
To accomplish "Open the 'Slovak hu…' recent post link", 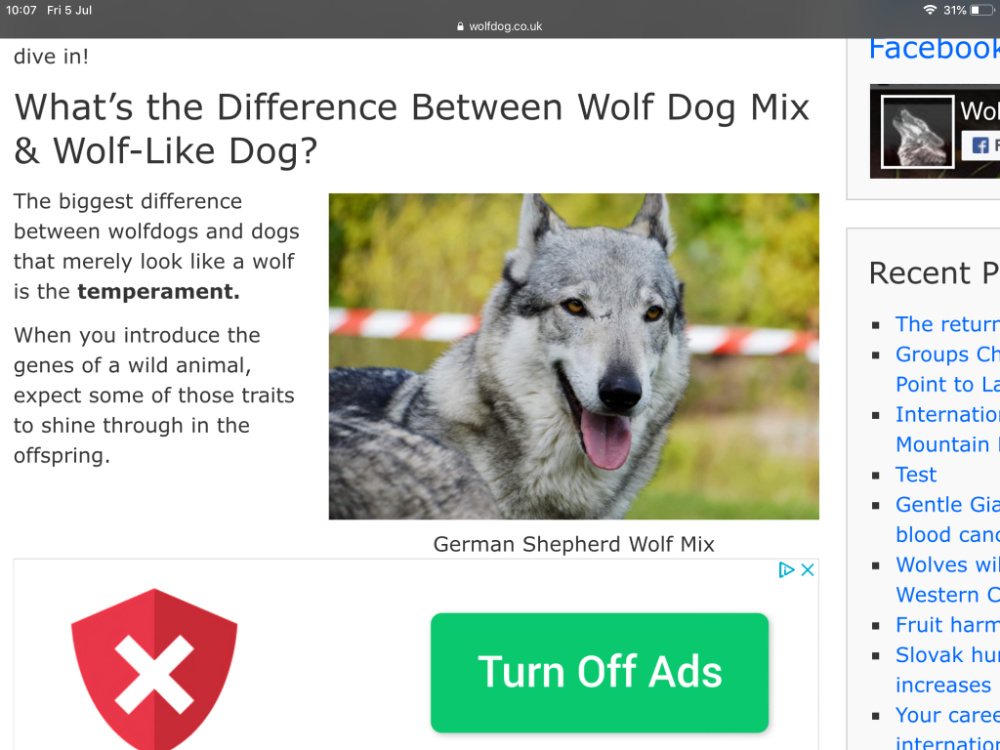I will [x=948, y=670].
